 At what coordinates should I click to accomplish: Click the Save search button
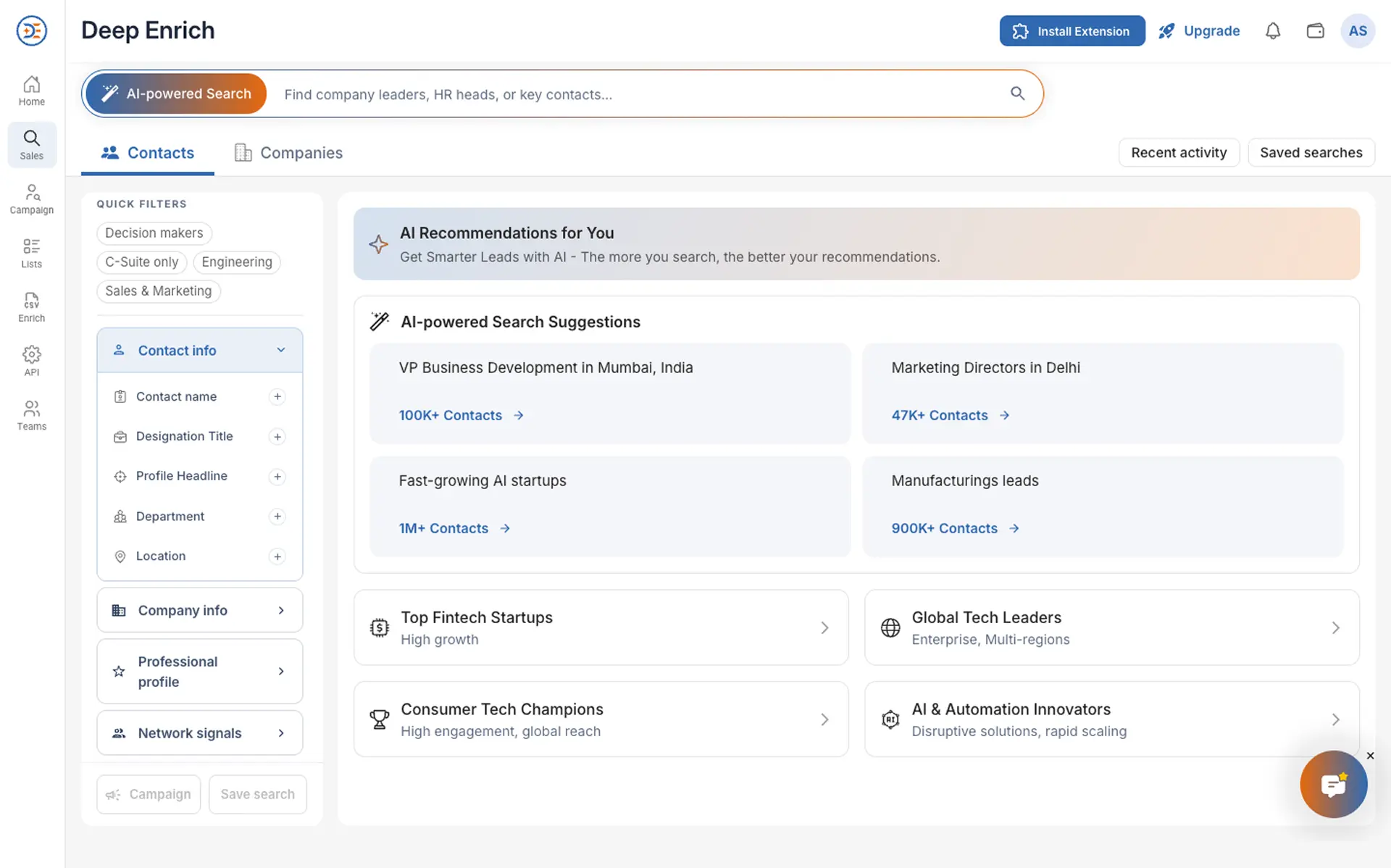258,794
